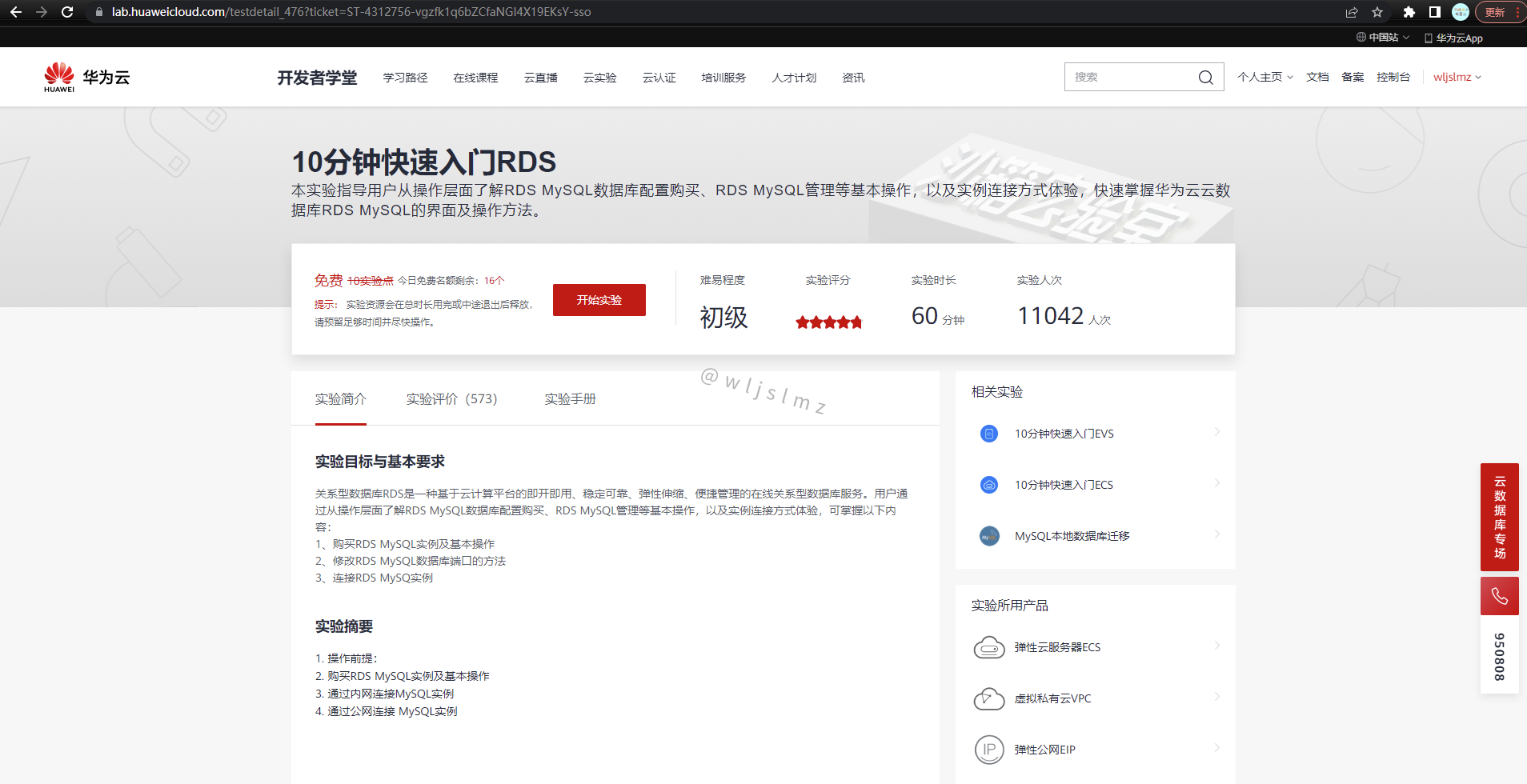This screenshot has width=1527, height=784.
Task: Click chevron beside 10分钟快速入门ECS
Action: pos(1216,484)
